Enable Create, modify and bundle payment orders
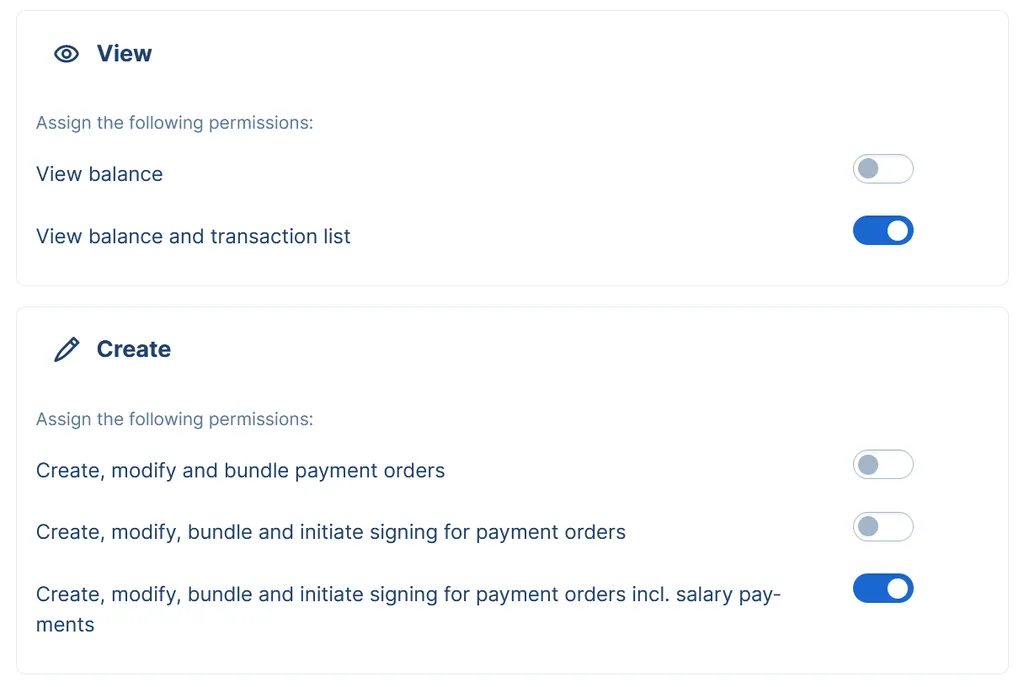The width and height of the screenshot is (1024, 687). [x=883, y=465]
